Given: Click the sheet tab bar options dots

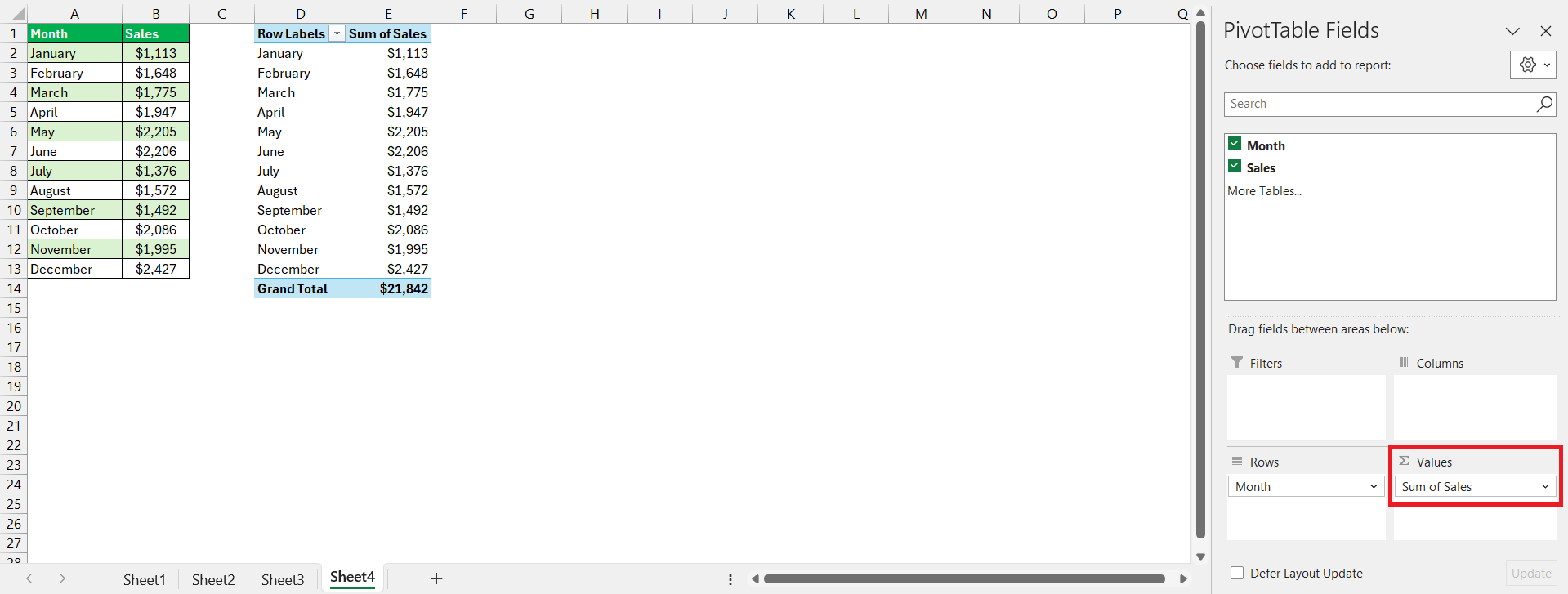Looking at the screenshot, I should tap(730, 579).
